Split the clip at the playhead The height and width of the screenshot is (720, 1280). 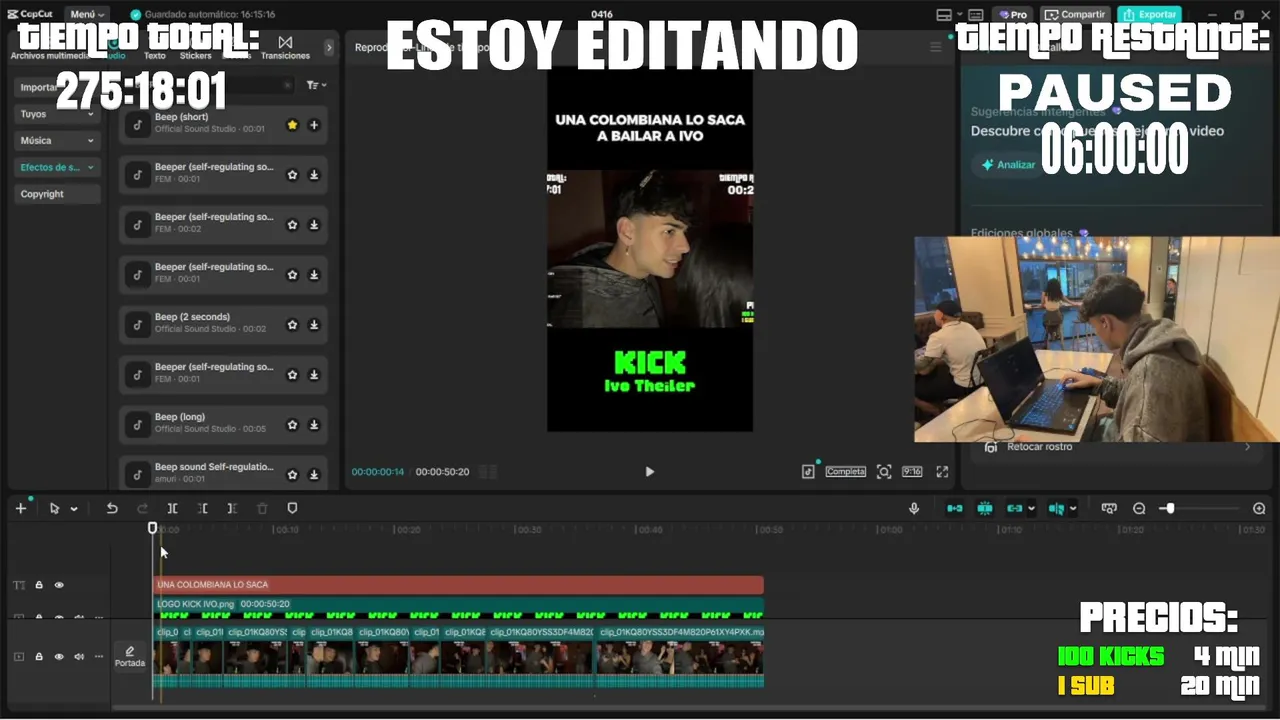click(x=172, y=508)
